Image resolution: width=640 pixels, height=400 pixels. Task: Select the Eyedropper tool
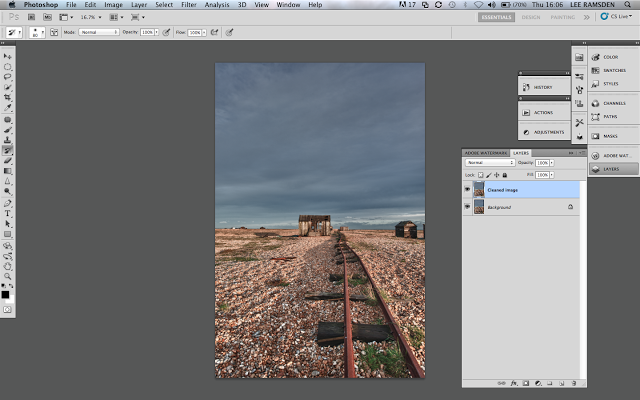(7, 107)
